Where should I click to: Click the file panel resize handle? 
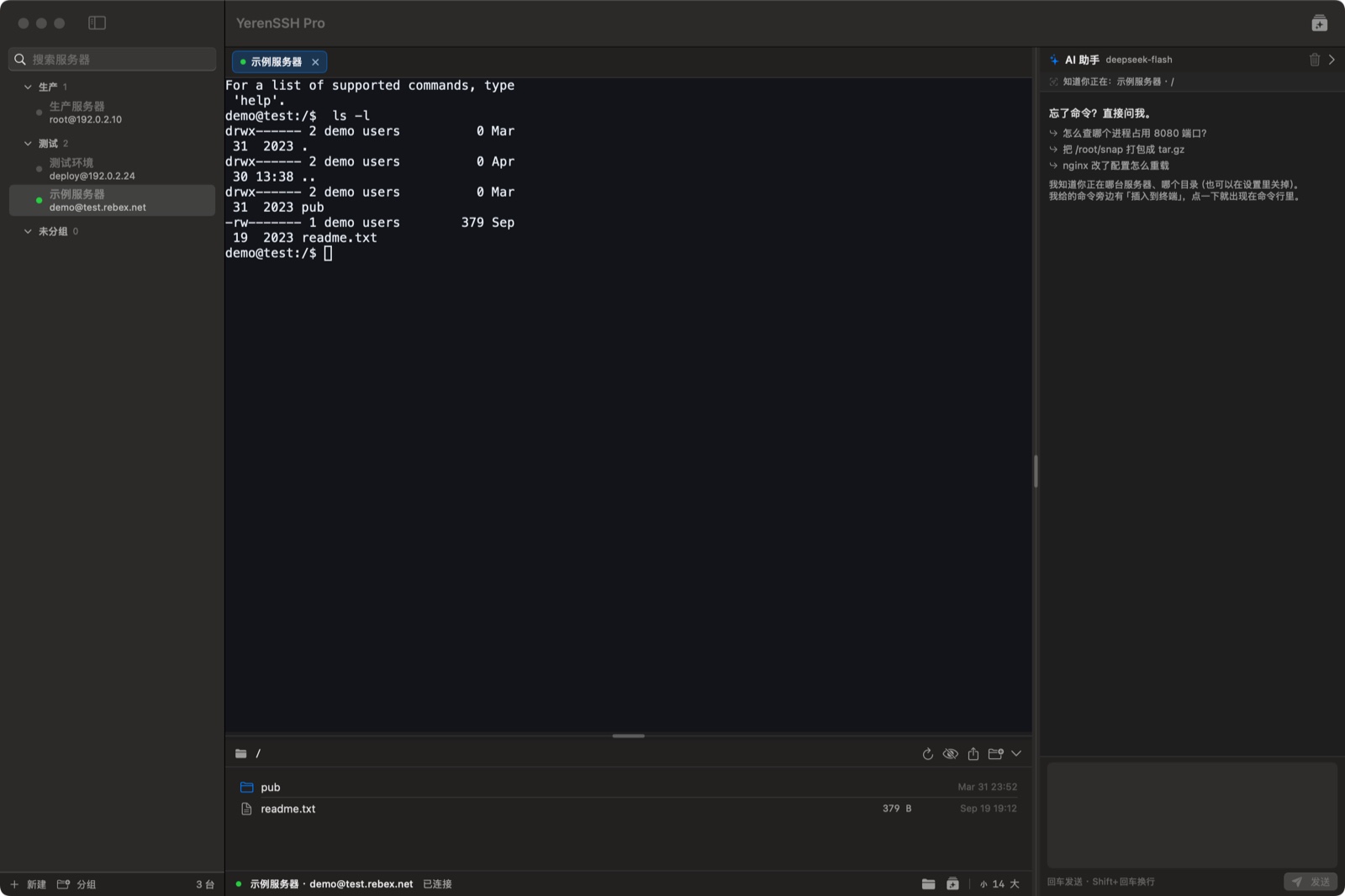[628, 736]
